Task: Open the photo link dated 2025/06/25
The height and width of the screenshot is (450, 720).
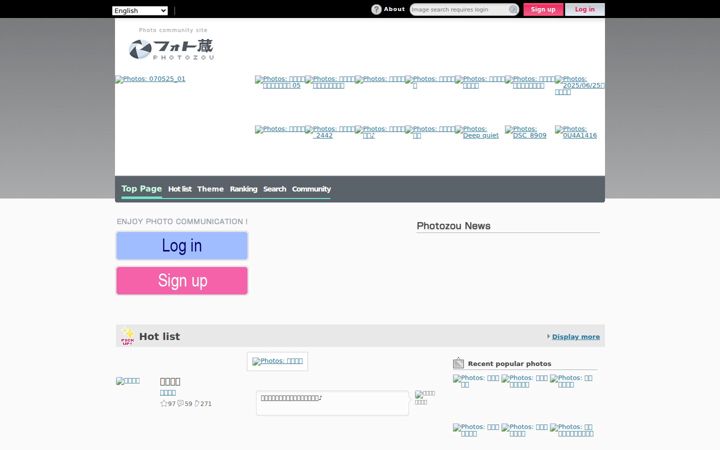Action: click(579, 85)
